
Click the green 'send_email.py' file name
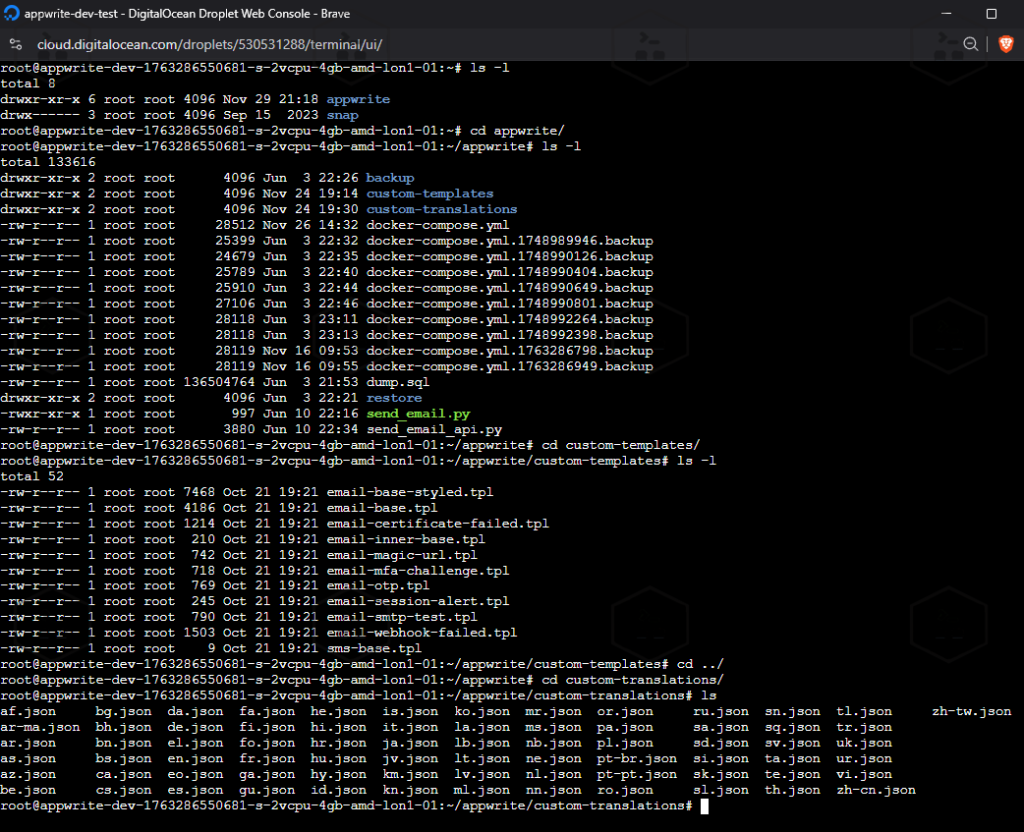417,413
